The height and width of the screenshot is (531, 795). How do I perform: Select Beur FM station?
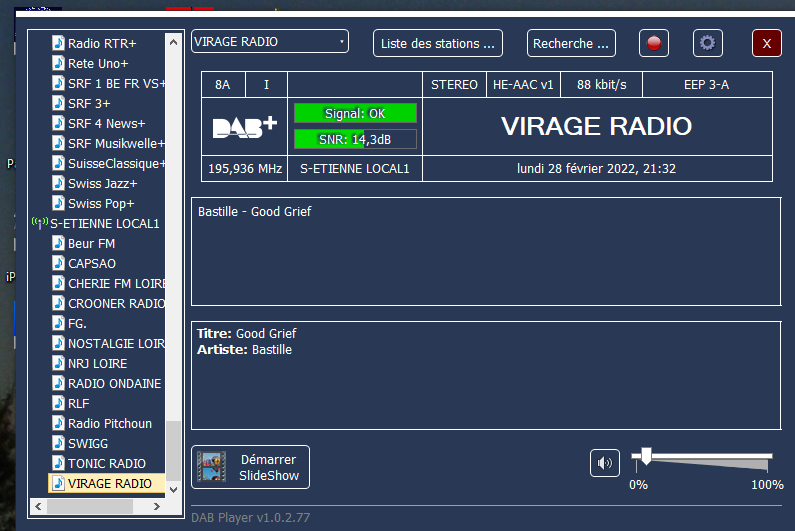click(x=91, y=243)
